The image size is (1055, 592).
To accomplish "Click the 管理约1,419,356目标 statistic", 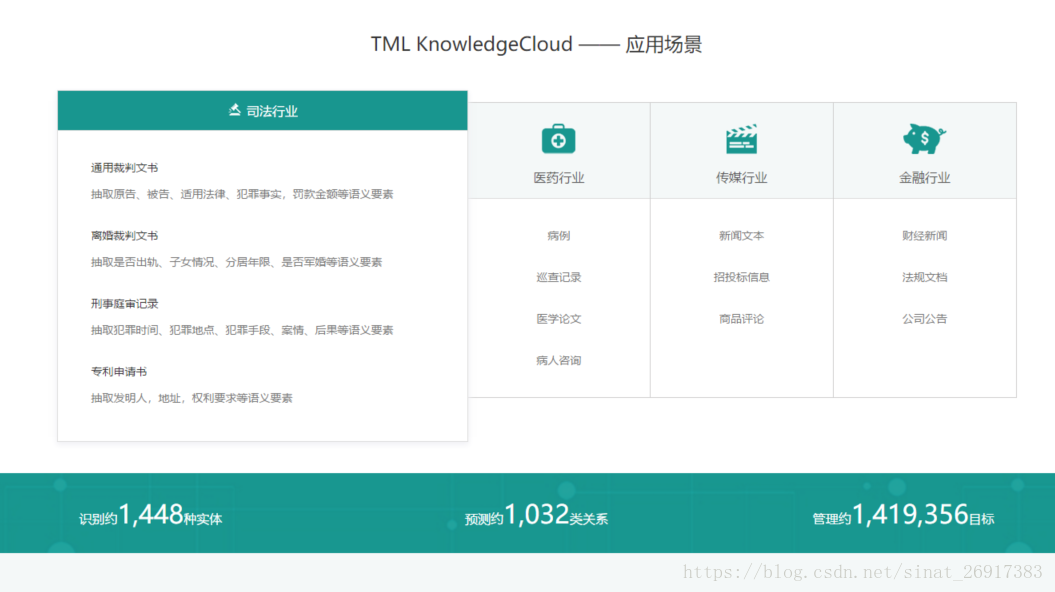I will [x=903, y=515].
